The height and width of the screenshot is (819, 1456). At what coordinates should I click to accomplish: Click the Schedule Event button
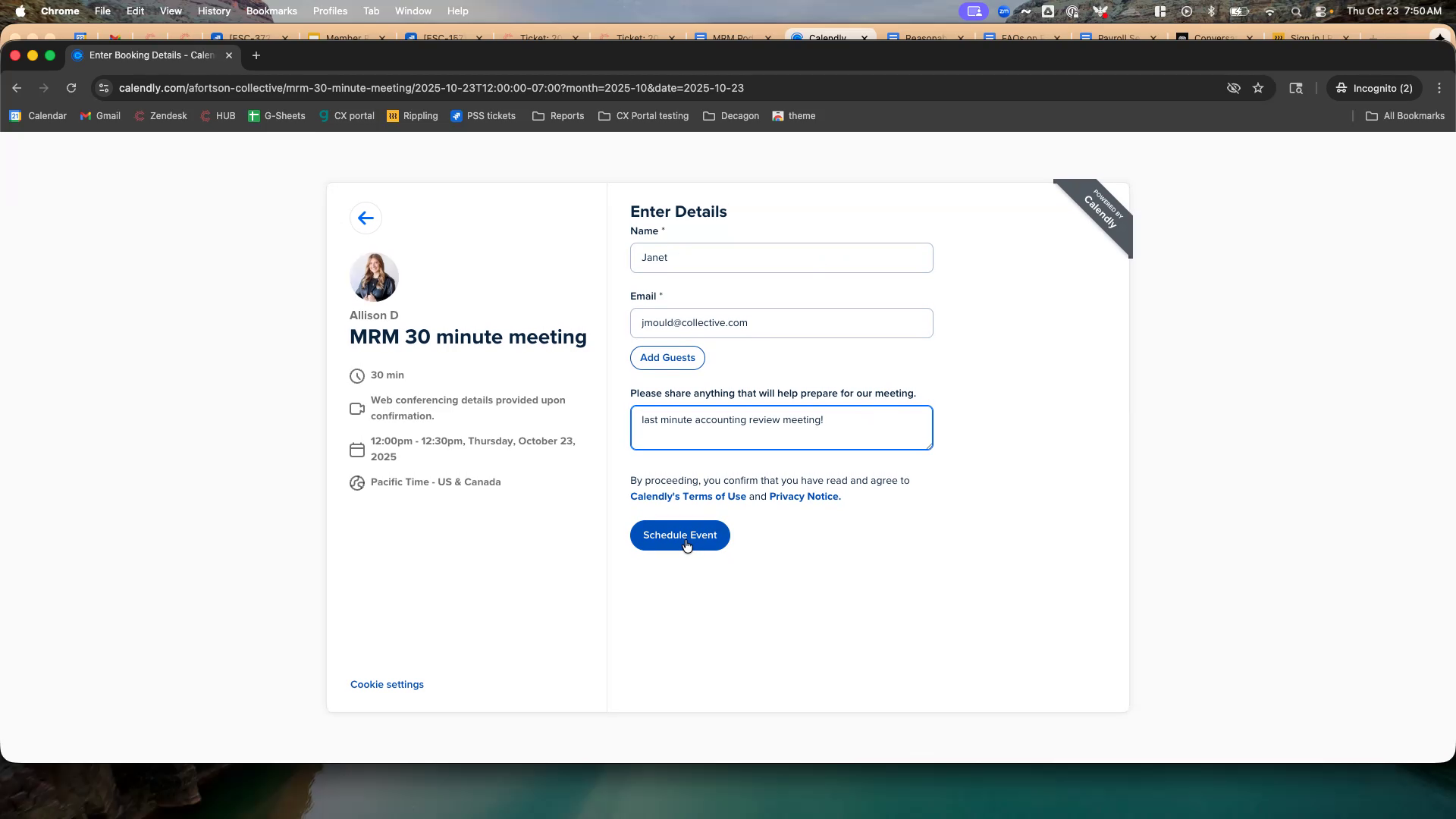679,535
